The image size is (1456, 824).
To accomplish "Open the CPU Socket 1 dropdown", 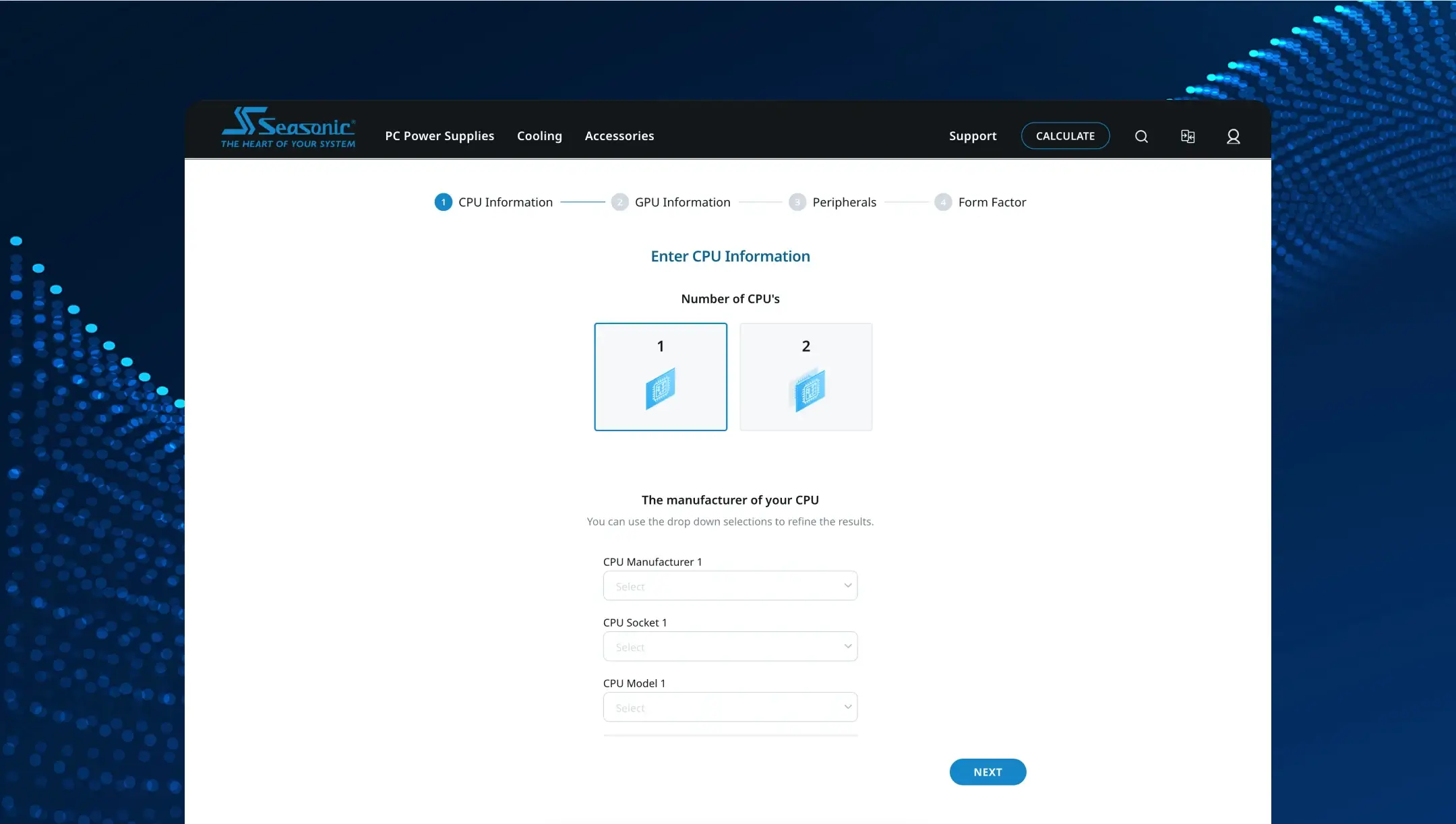I will (x=730, y=646).
